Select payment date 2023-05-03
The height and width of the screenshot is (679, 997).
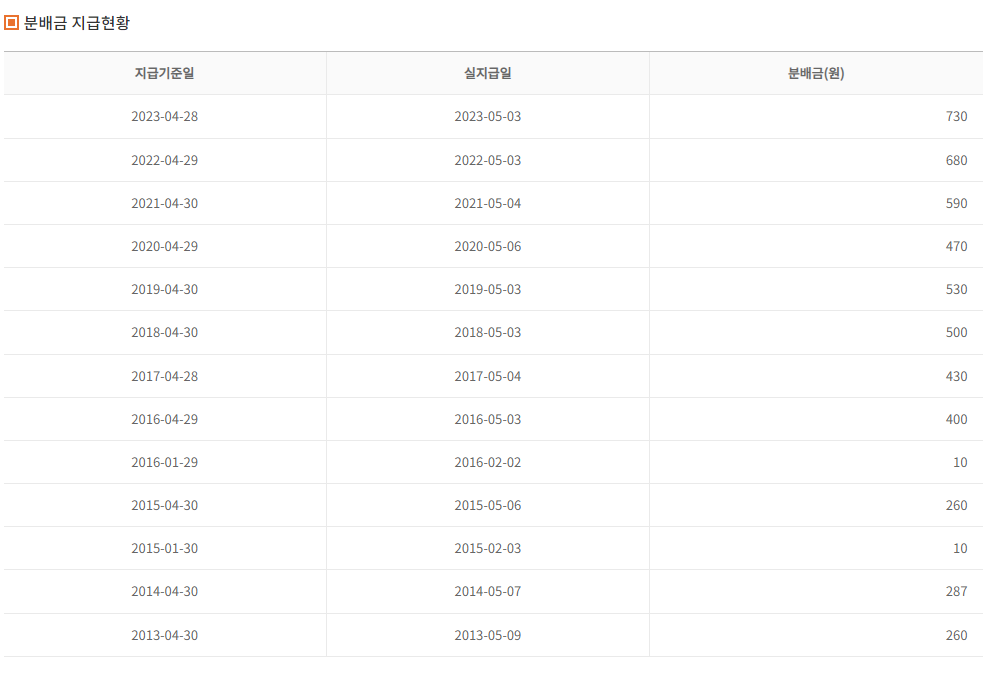tap(488, 116)
